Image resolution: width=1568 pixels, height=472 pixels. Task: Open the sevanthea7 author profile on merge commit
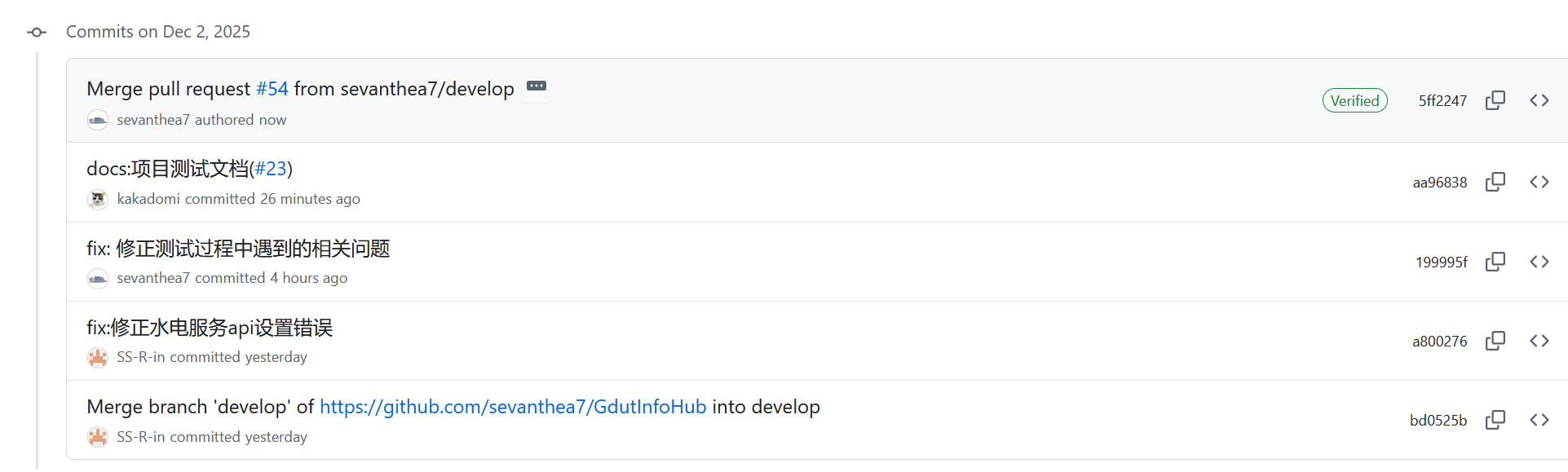click(x=153, y=120)
